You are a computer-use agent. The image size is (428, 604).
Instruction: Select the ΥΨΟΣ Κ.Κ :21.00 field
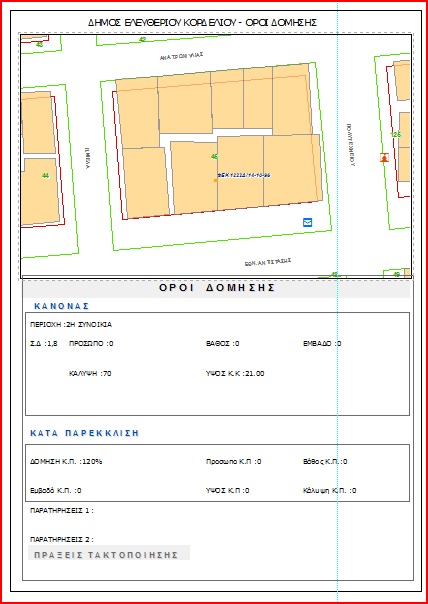pos(235,373)
